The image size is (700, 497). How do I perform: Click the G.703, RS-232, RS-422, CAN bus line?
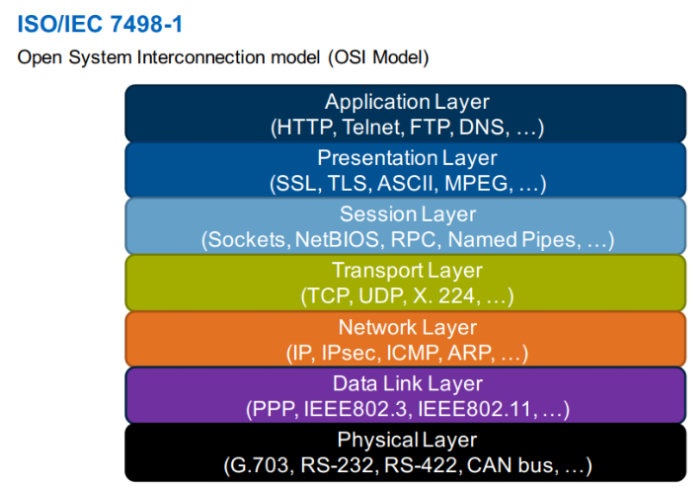tap(408, 466)
